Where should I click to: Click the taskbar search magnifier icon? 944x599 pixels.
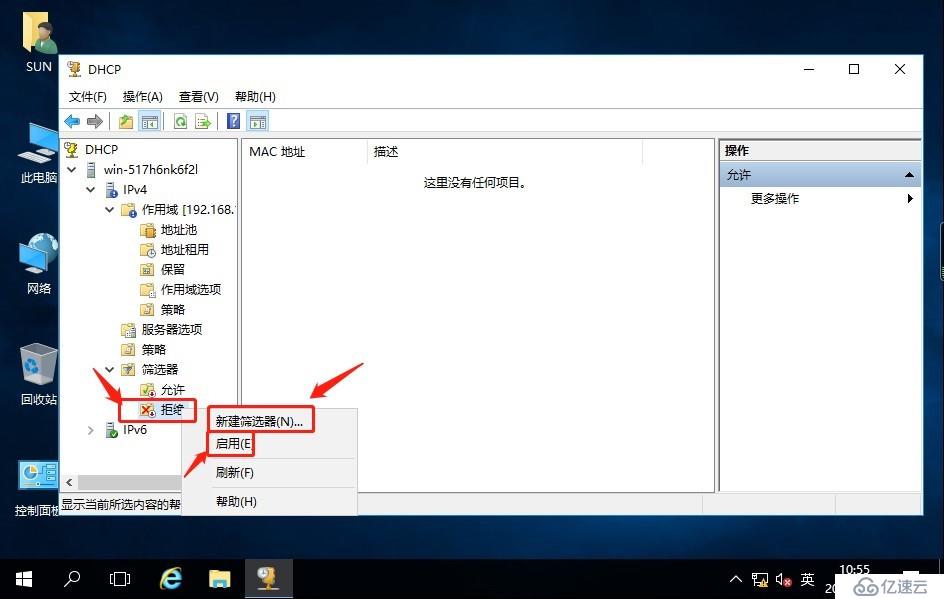pyautogui.click(x=72, y=579)
